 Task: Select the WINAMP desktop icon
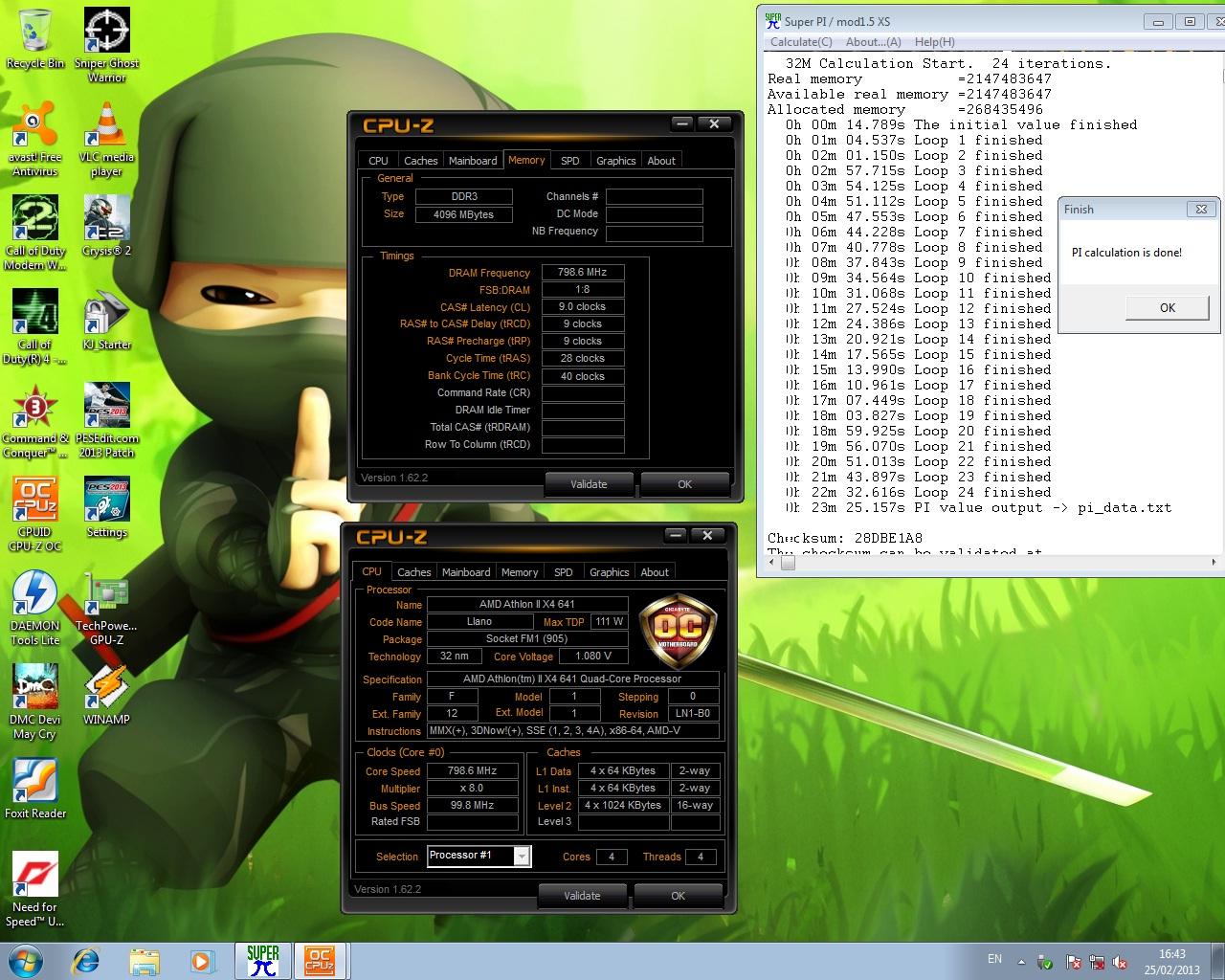pos(106,696)
